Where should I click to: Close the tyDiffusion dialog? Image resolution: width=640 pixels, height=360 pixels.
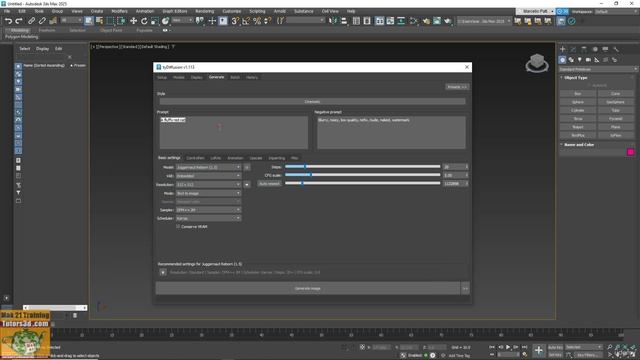pyautogui.click(x=467, y=67)
